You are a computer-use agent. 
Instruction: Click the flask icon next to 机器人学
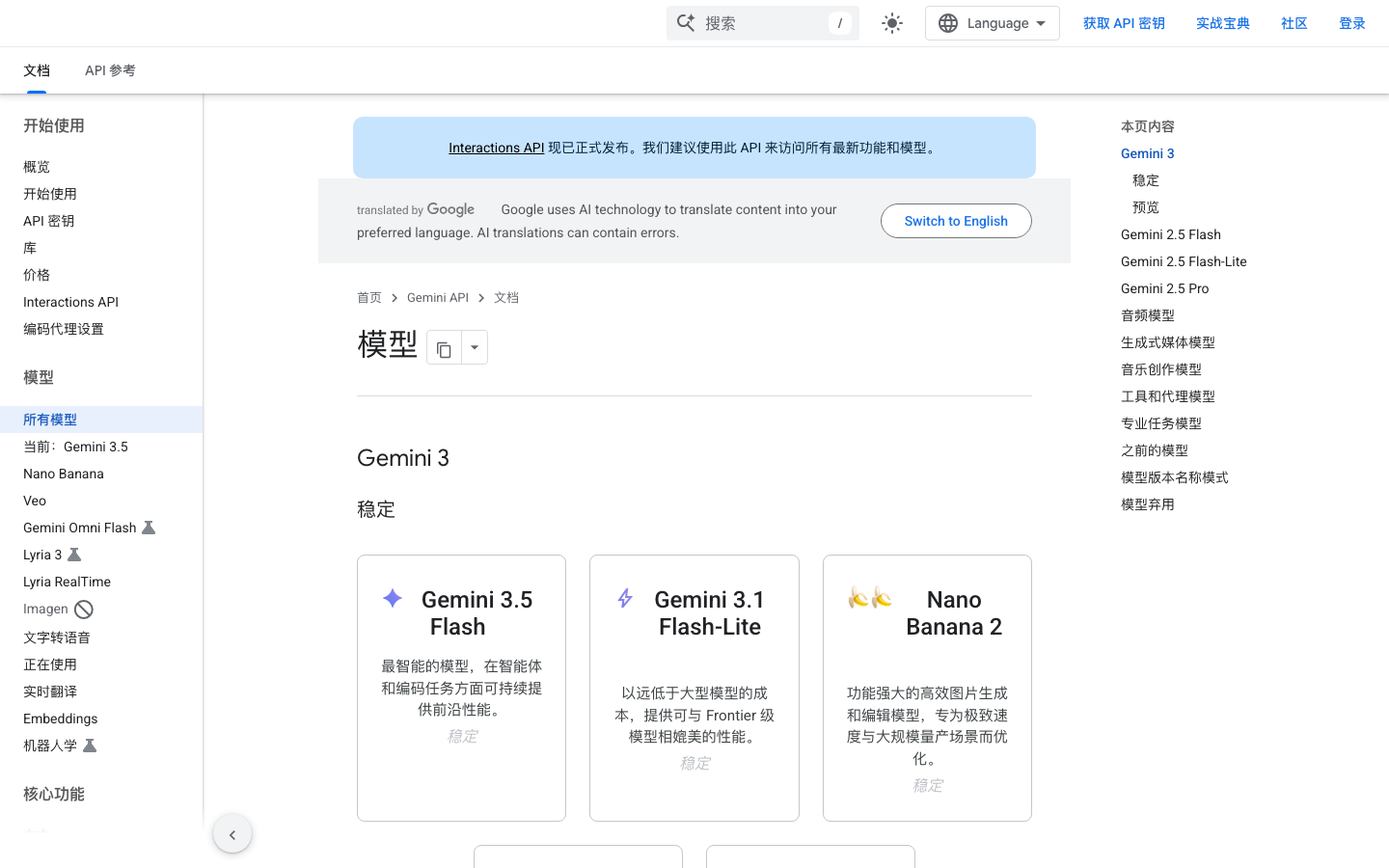pos(90,746)
